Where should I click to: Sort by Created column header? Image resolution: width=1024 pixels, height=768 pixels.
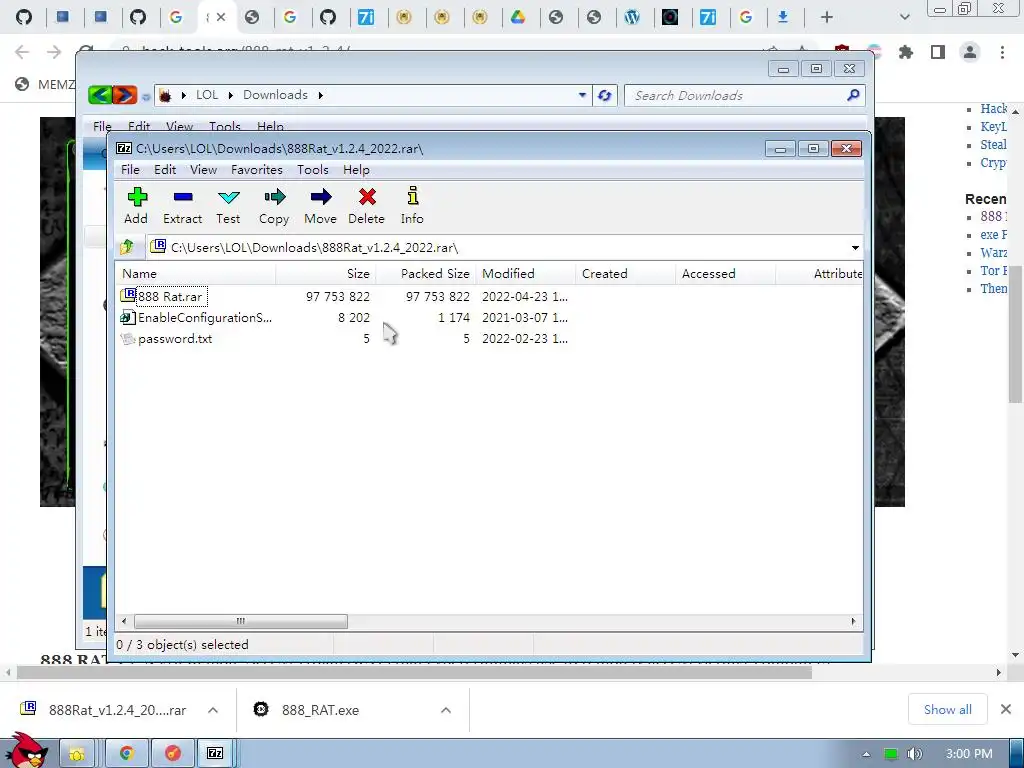pyautogui.click(x=625, y=274)
